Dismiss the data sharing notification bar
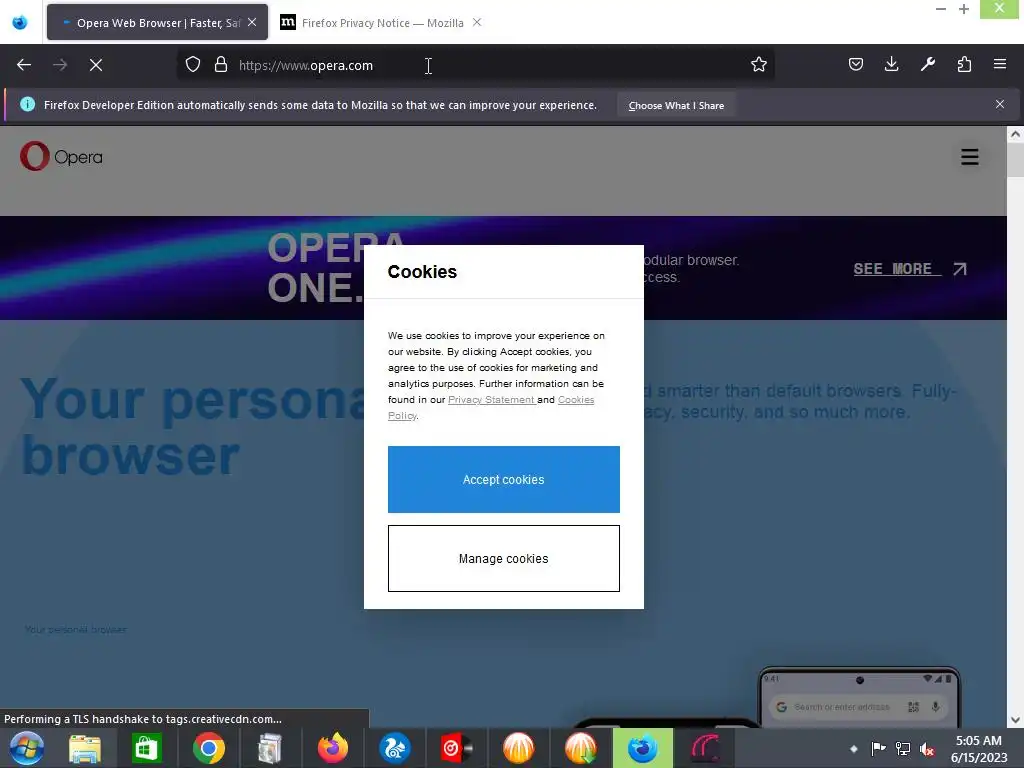Viewport: 1024px width, 768px height. pos(999,104)
